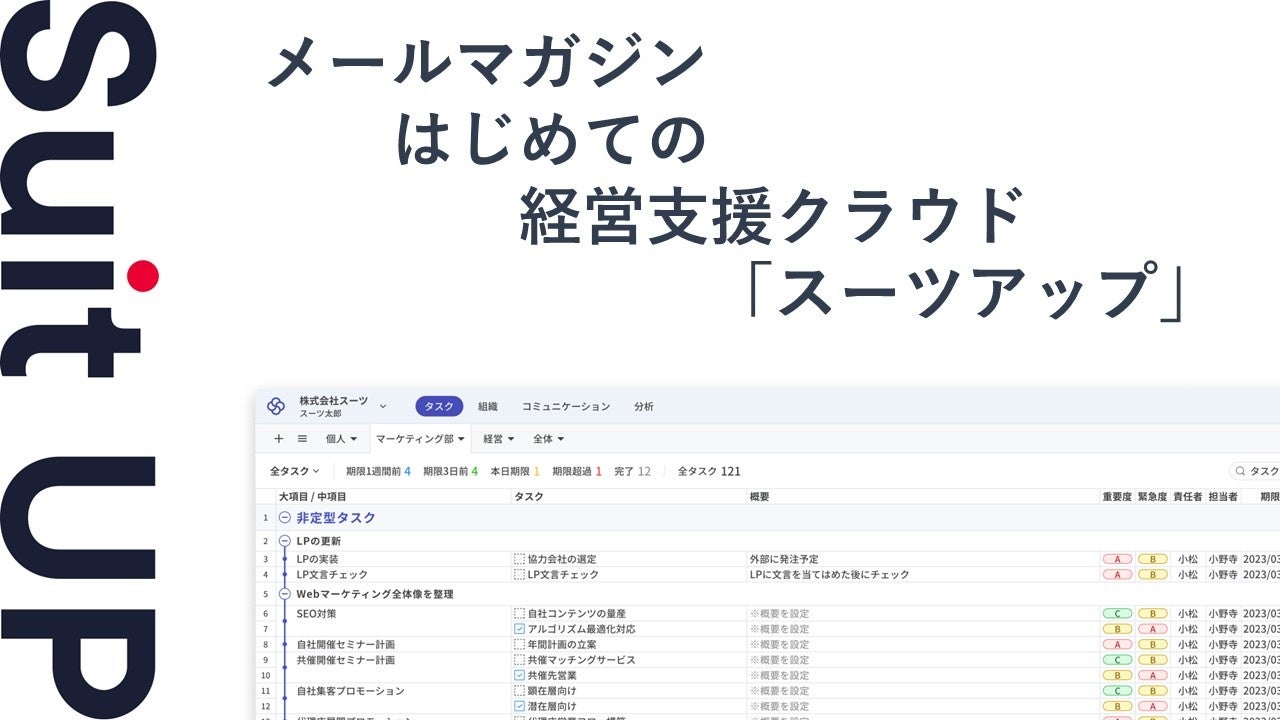
Task: Click ※概要を設定 for 年間計画の立案
Action: point(779,645)
